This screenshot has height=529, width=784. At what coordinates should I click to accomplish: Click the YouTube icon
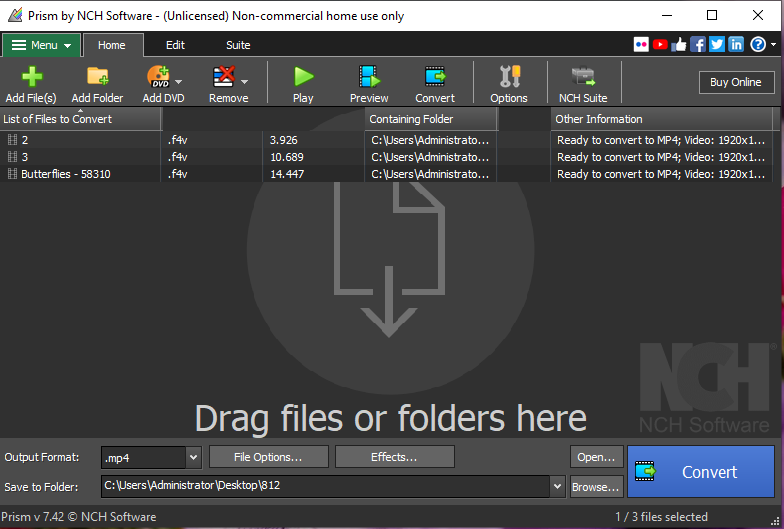coord(660,44)
